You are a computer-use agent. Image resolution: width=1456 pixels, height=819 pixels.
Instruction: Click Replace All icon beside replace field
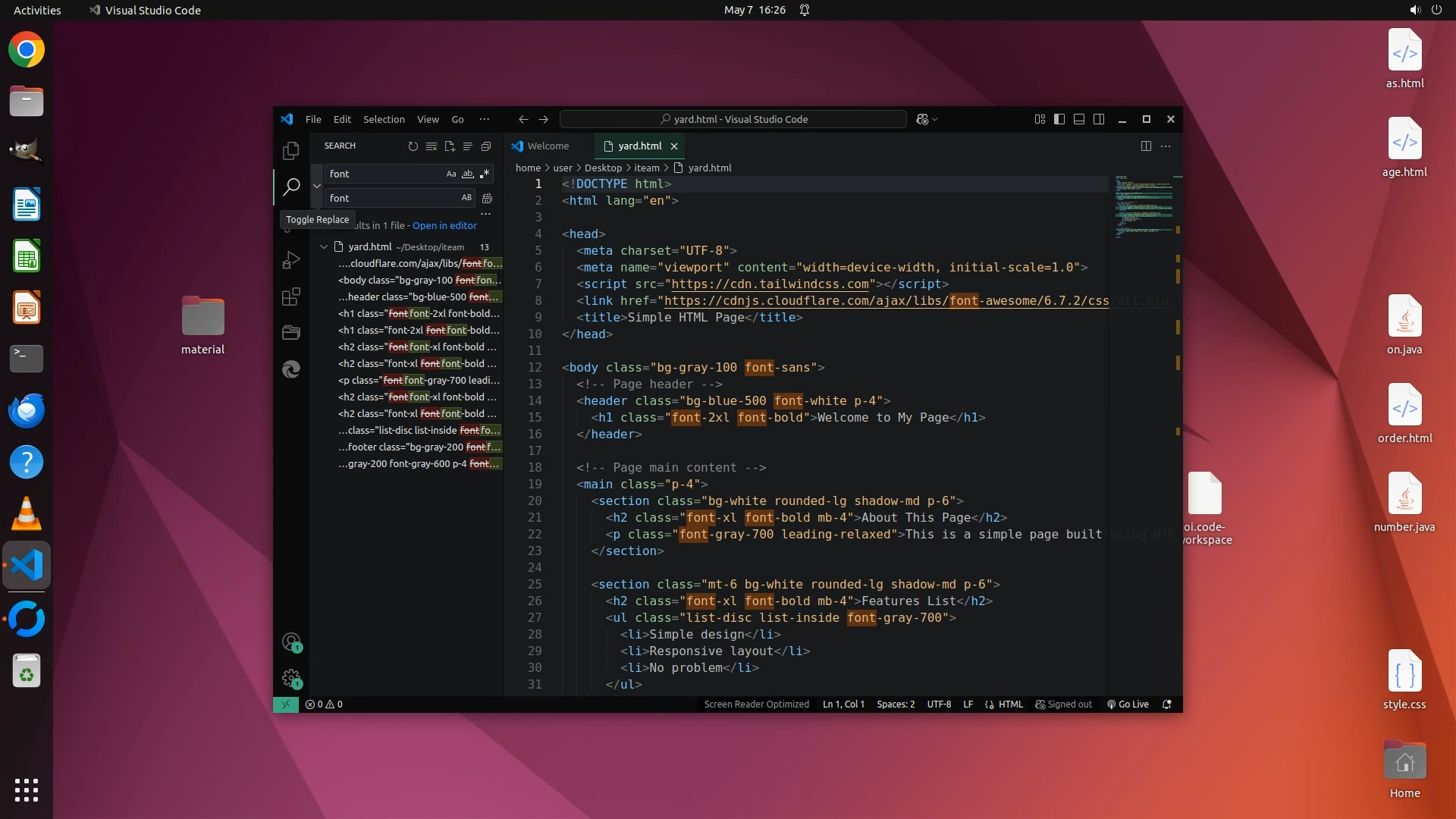[487, 198]
